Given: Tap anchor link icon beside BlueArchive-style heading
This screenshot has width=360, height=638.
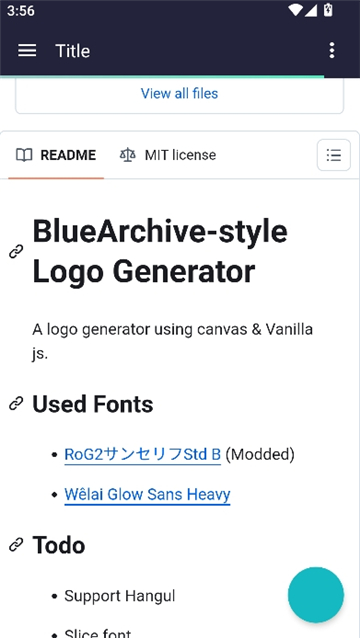Looking at the screenshot, I should (16, 251).
